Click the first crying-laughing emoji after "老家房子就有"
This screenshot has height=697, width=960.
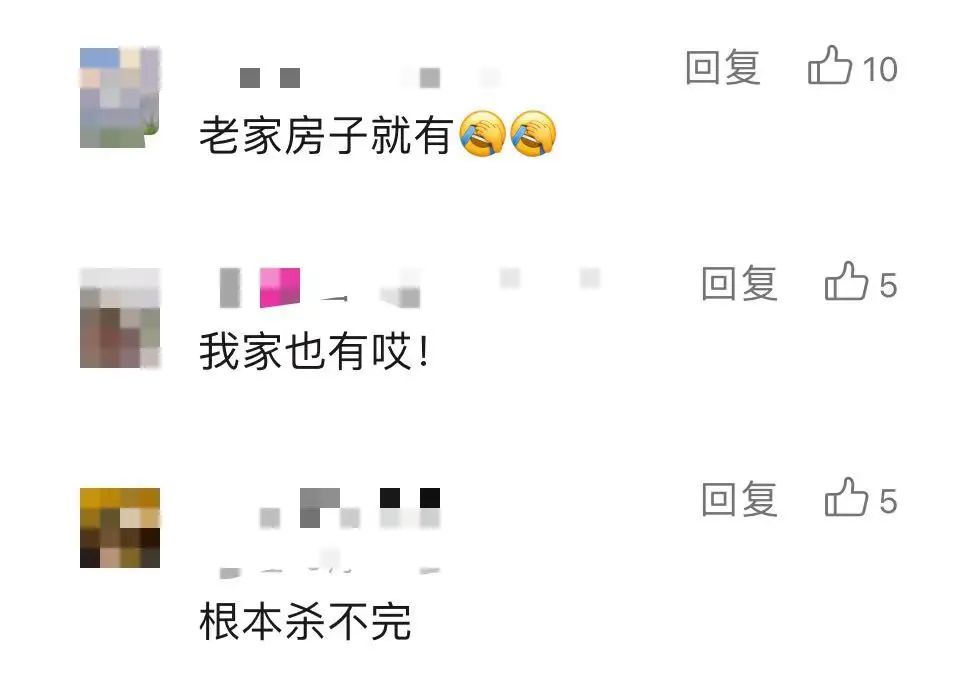pyautogui.click(x=482, y=134)
